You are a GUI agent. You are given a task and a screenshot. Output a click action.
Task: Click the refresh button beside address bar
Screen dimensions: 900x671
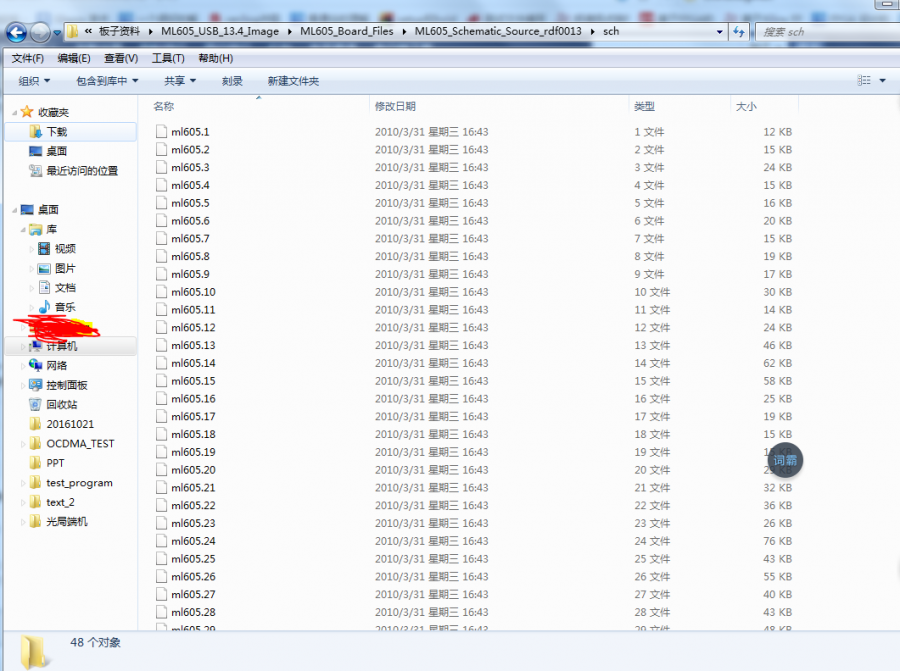click(739, 32)
